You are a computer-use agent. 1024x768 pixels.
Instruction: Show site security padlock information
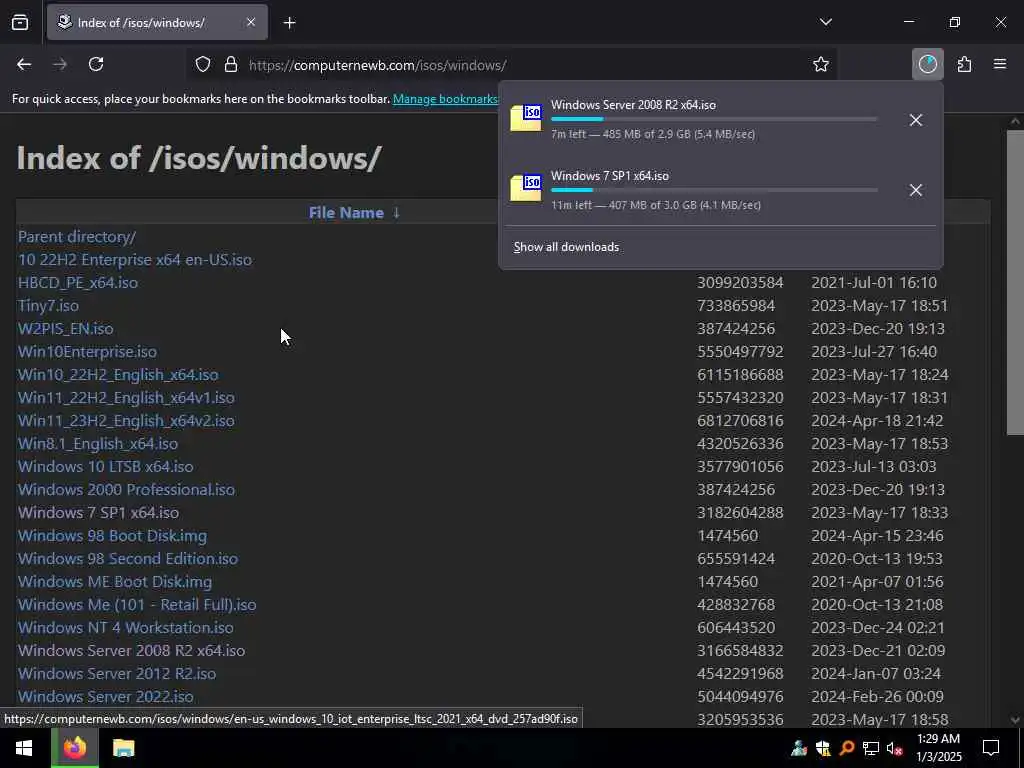click(231, 65)
